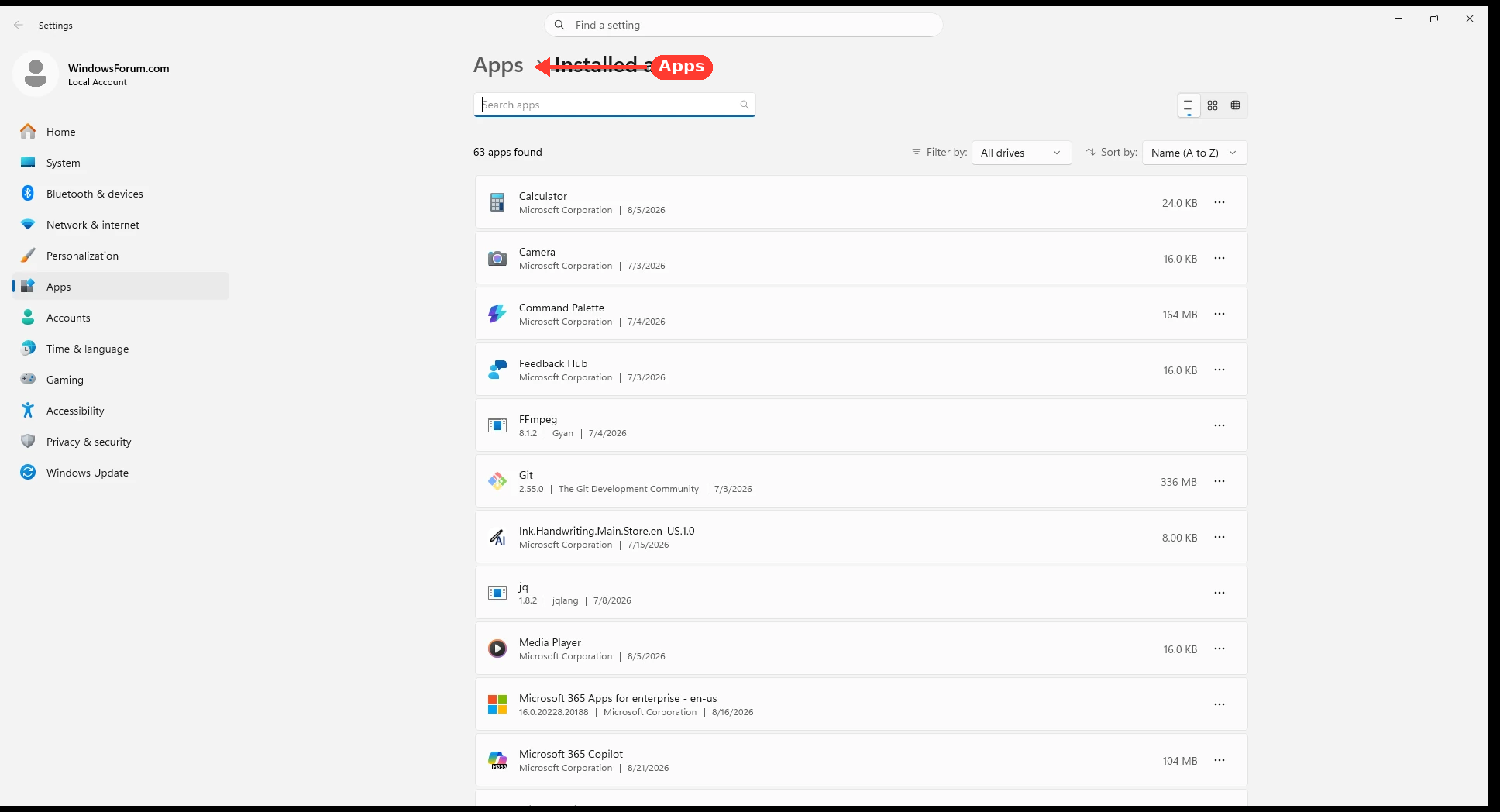
Task: Click the Command Palette app icon
Action: (497, 314)
